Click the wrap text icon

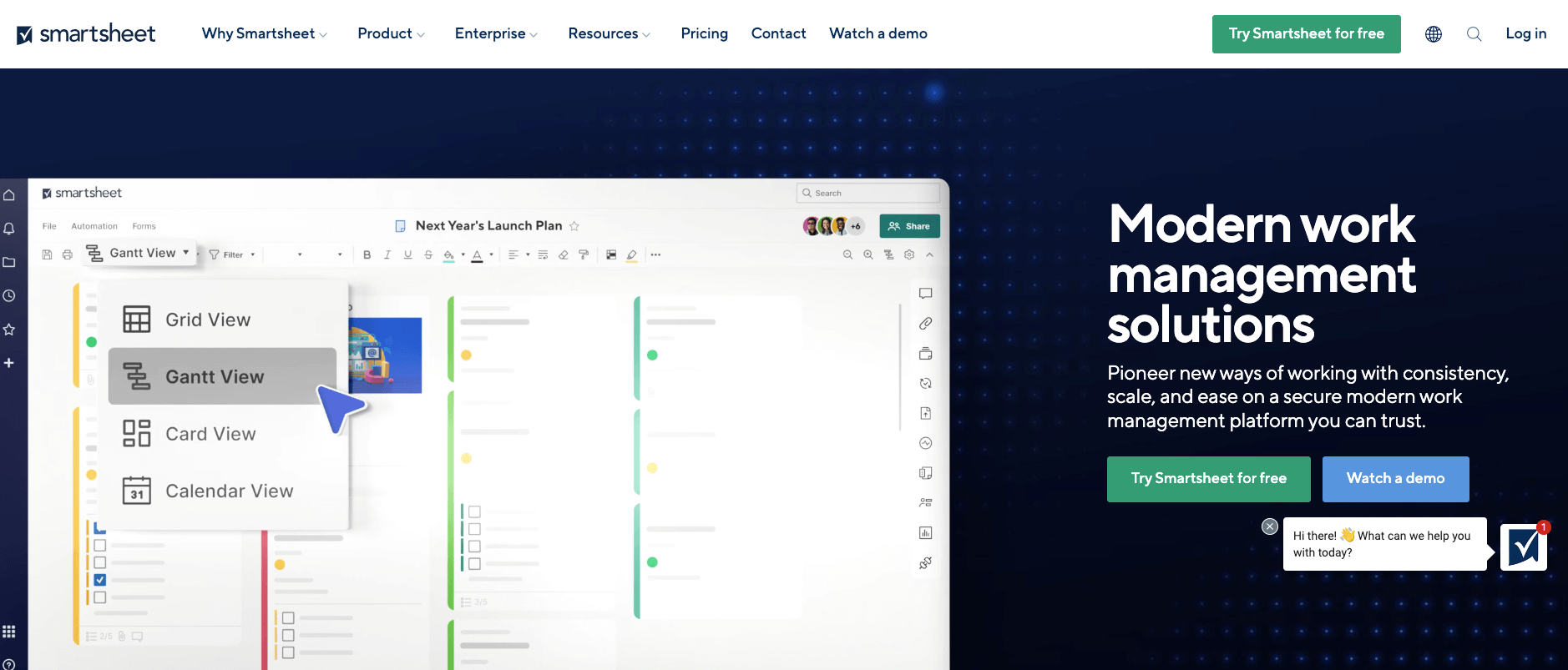543,254
